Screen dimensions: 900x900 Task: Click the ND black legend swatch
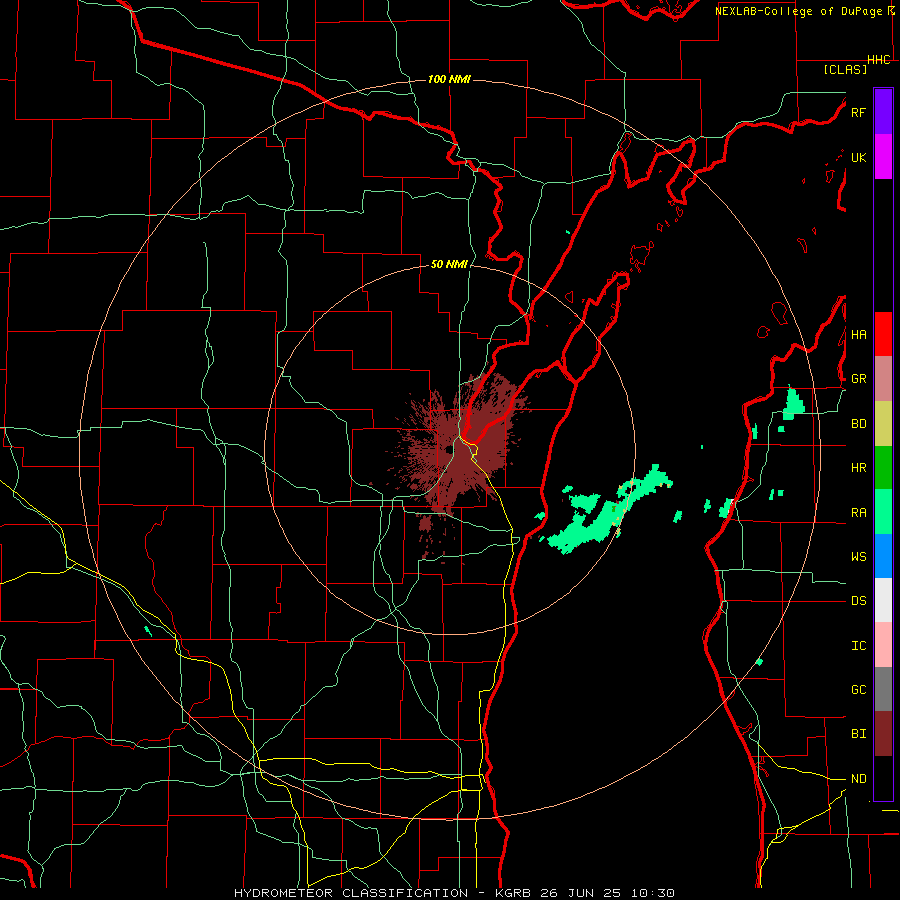(883, 778)
